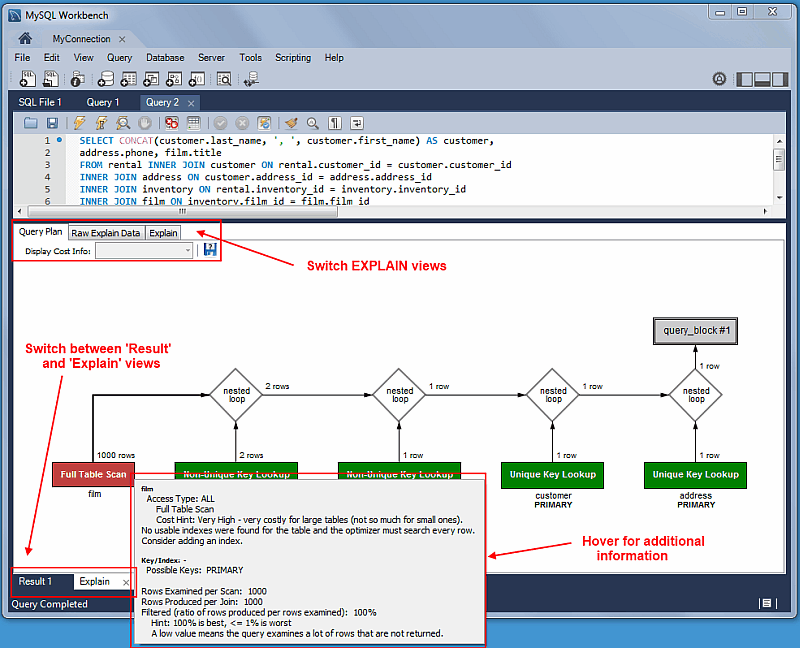Click the red Full Table Scan node
The image size is (800, 648).
point(93,474)
